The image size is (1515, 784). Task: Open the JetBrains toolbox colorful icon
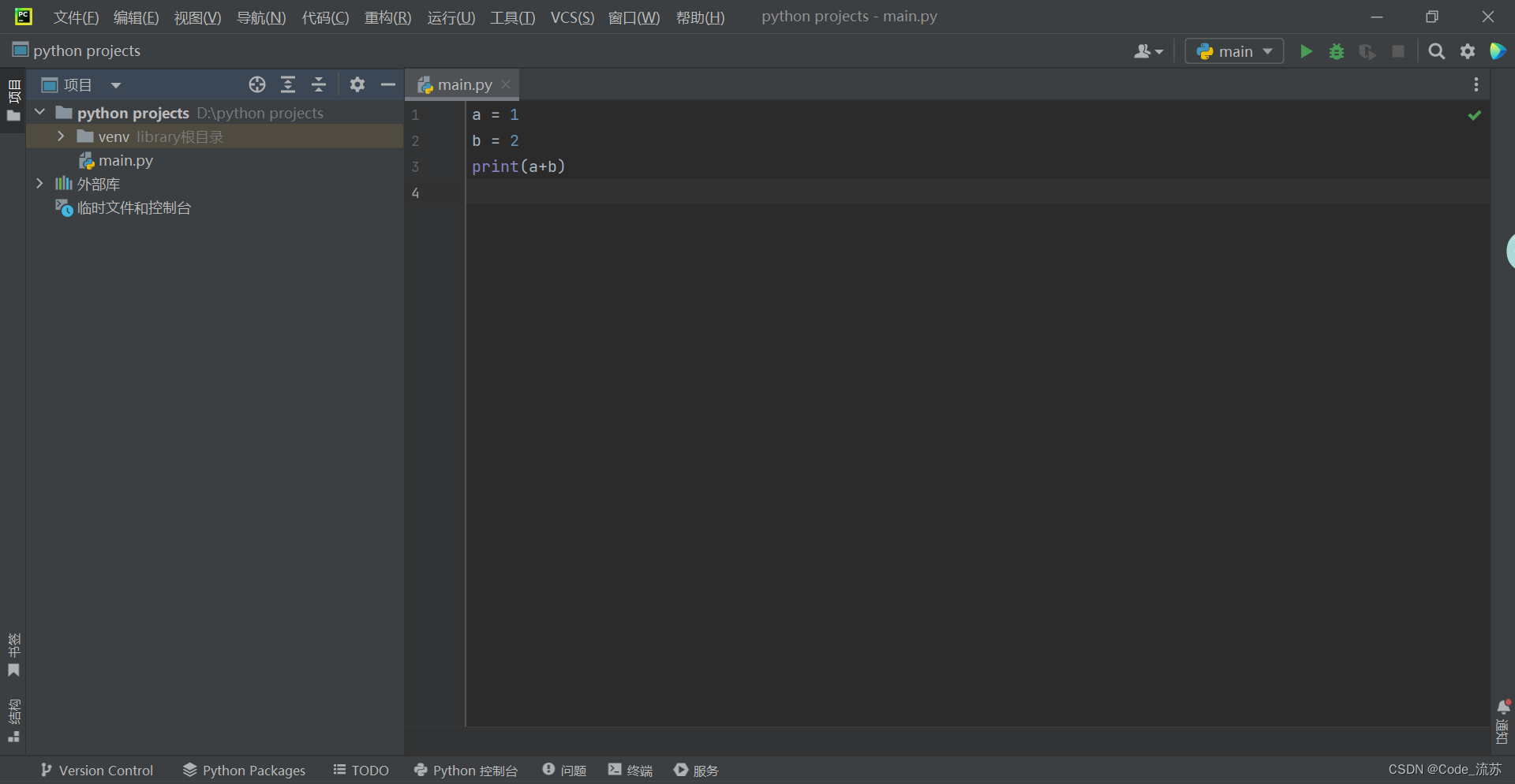click(1498, 51)
